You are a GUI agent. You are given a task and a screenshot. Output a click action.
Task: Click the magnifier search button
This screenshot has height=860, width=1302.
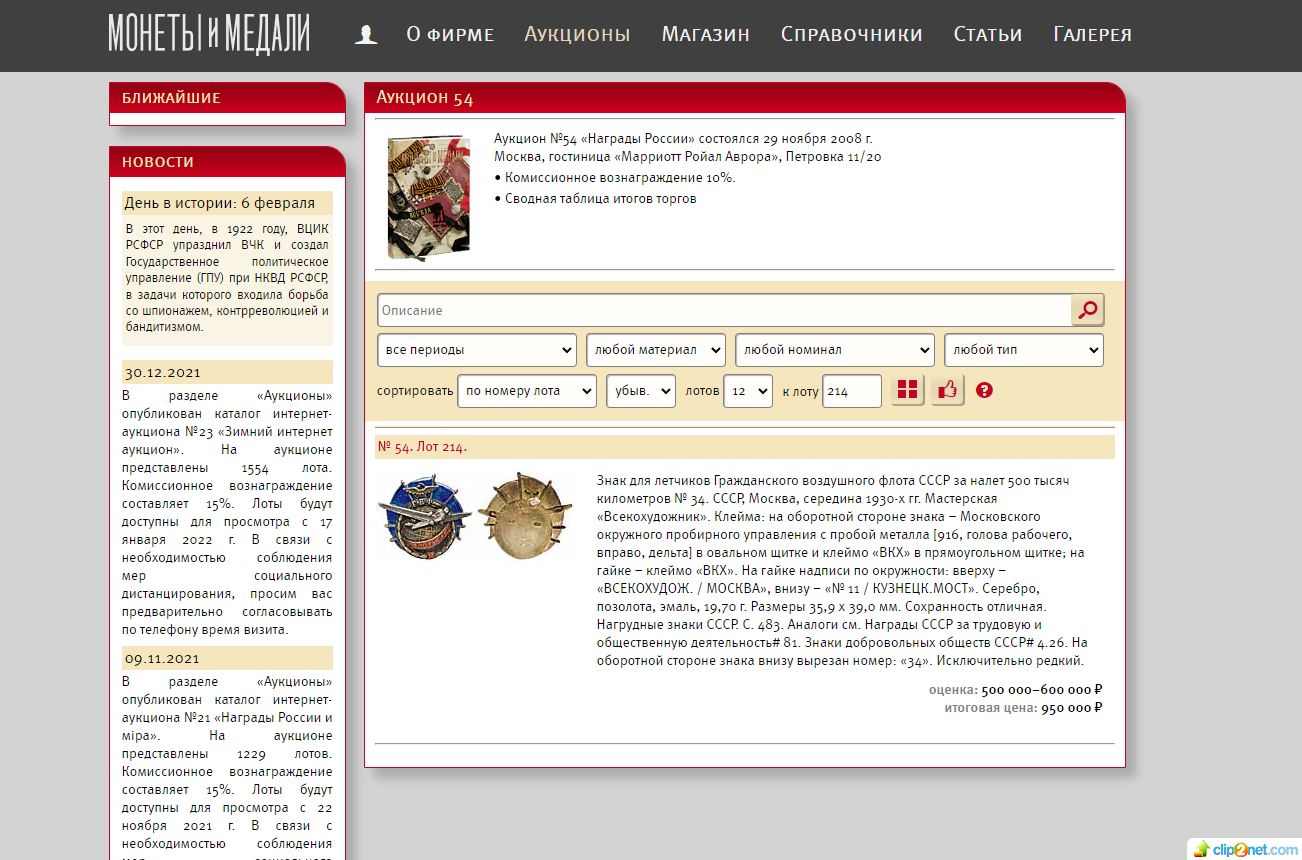point(1087,310)
